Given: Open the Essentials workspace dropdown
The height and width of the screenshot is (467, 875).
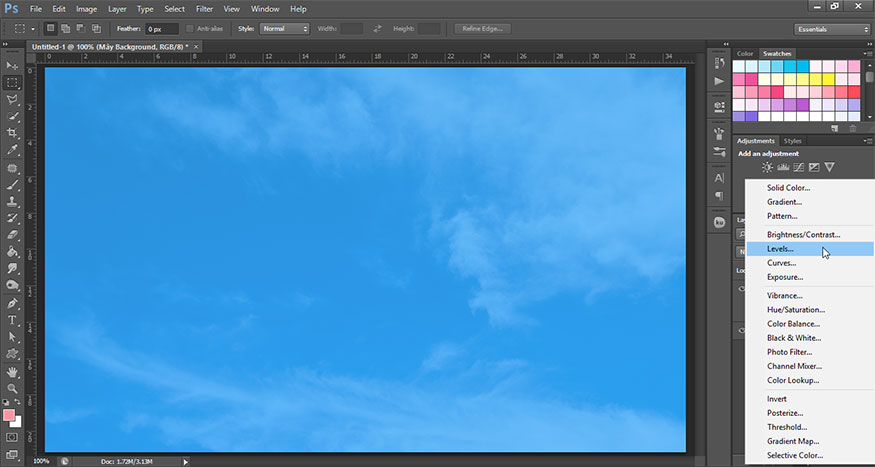Looking at the screenshot, I should click(831, 29).
